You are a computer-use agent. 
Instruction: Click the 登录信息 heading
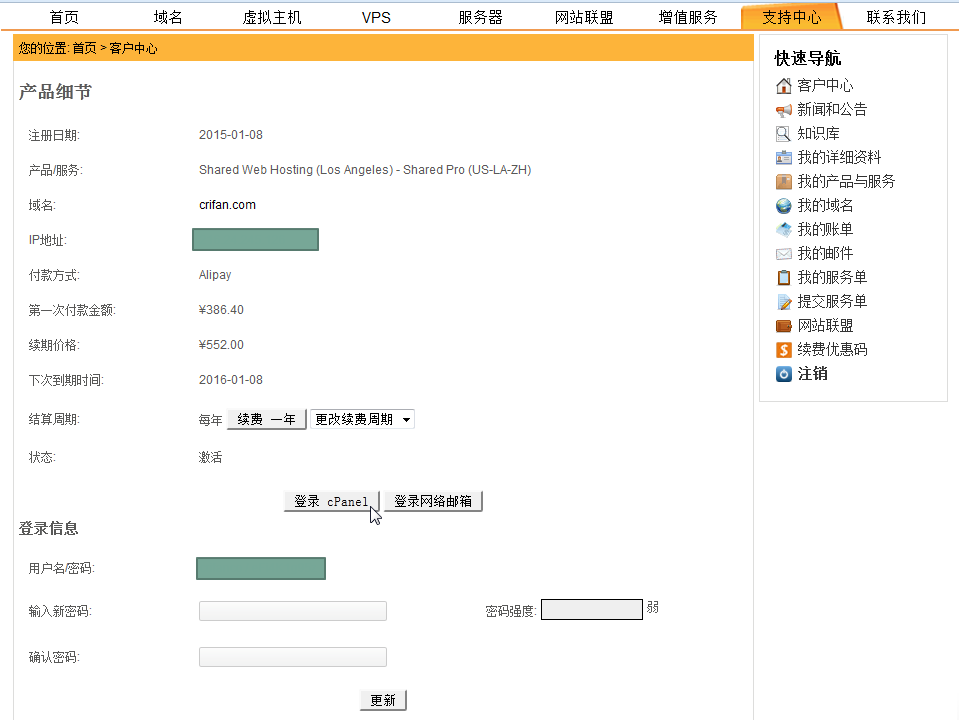coord(48,529)
